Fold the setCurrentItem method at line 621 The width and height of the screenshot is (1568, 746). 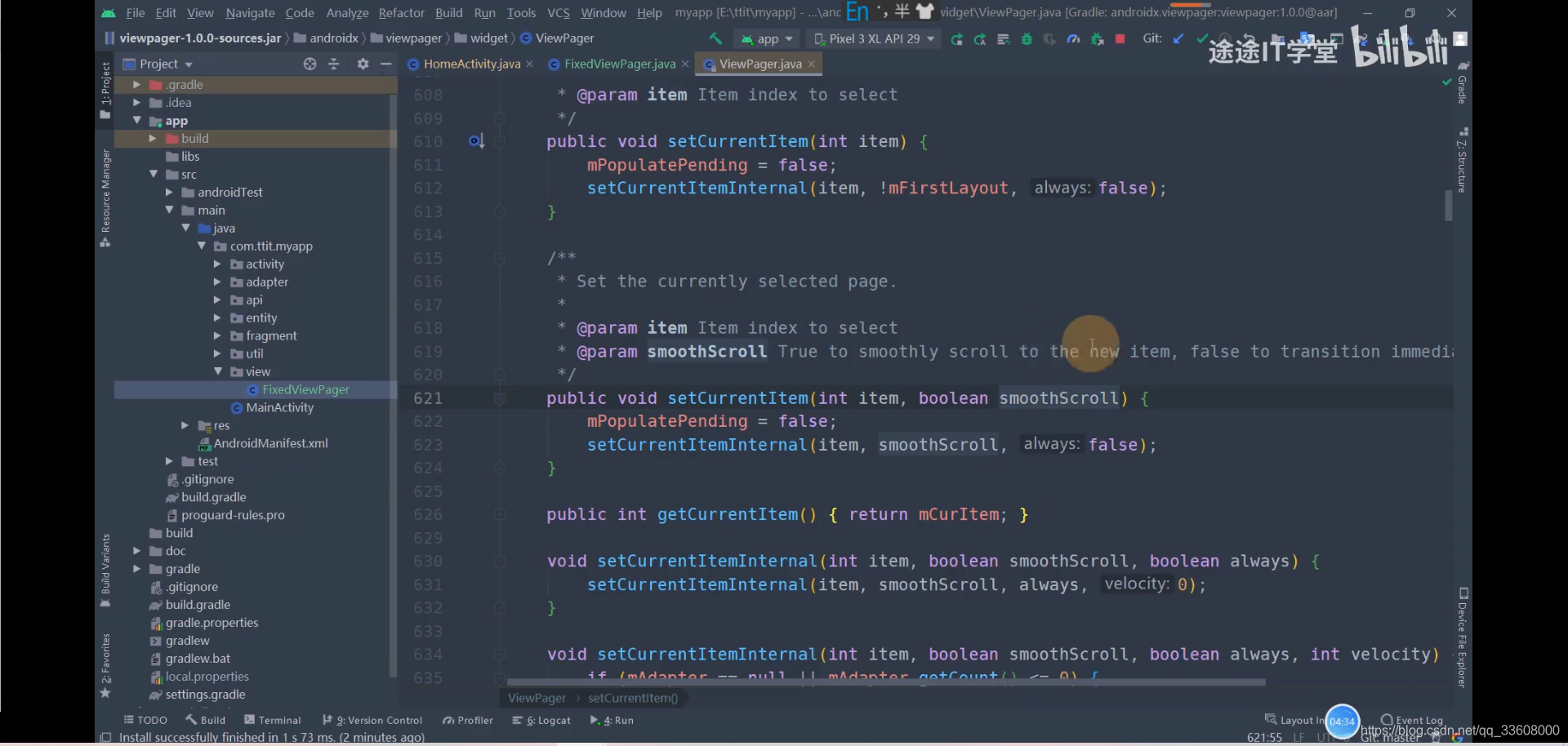pyautogui.click(x=500, y=398)
